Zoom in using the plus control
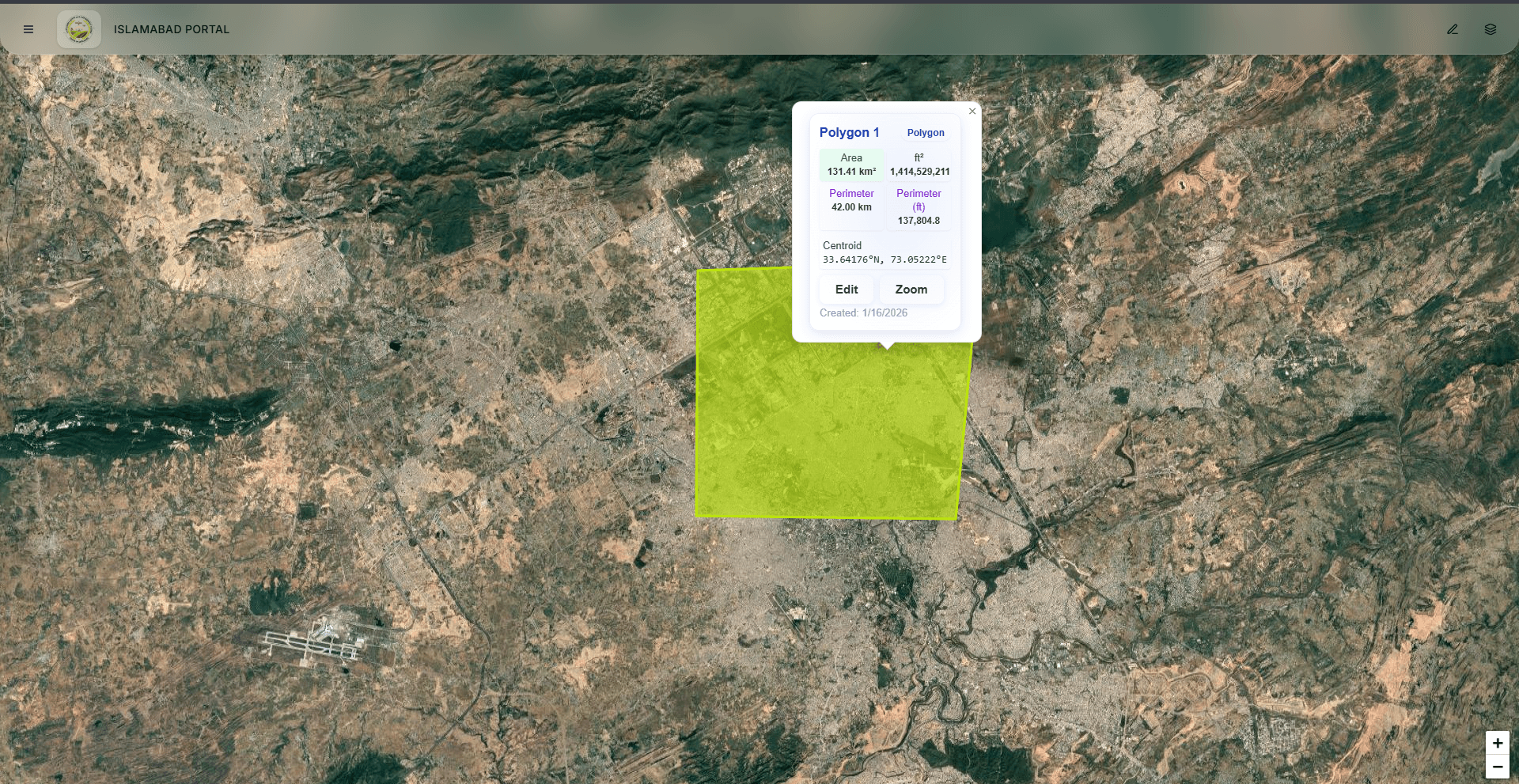Image resolution: width=1519 pixels, height=784 pixels. [x=1498, y=743]
